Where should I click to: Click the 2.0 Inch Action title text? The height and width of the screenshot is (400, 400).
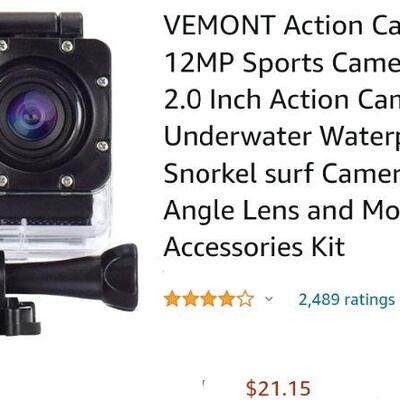282,100
